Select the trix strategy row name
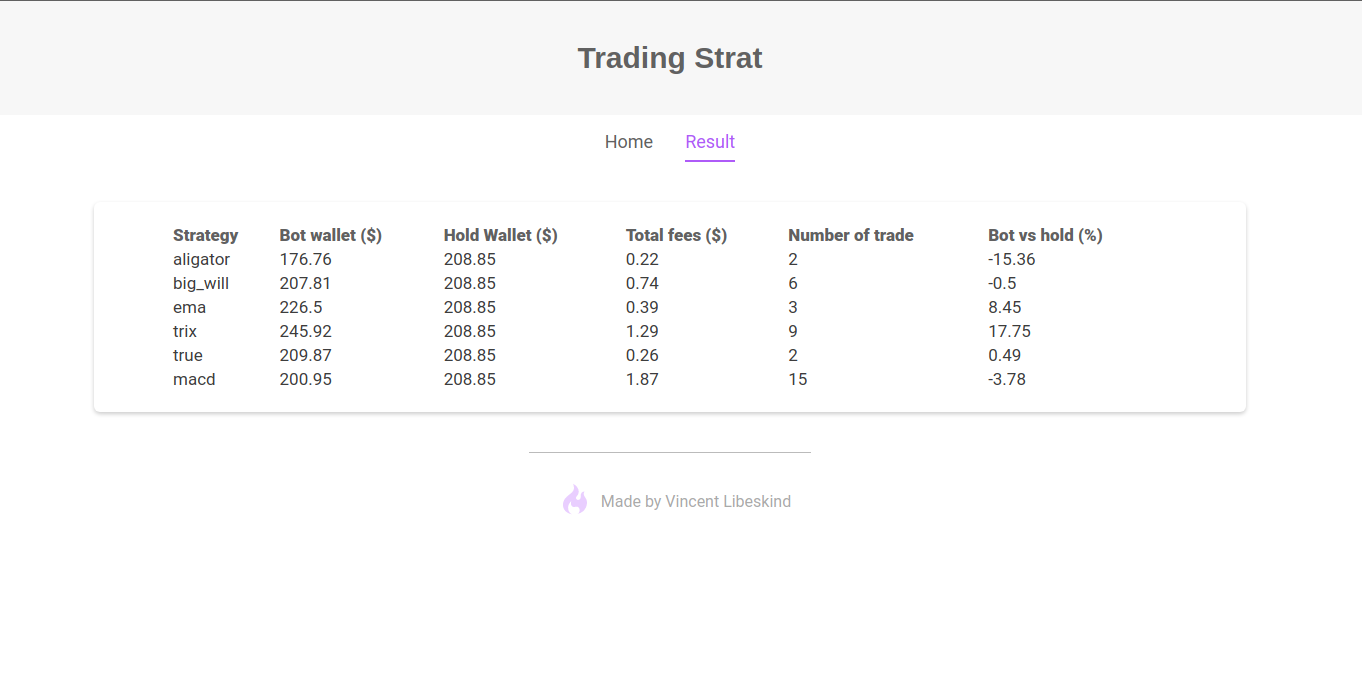The height and width of the screenshot is (678, 1362). [x=185, y=331]
